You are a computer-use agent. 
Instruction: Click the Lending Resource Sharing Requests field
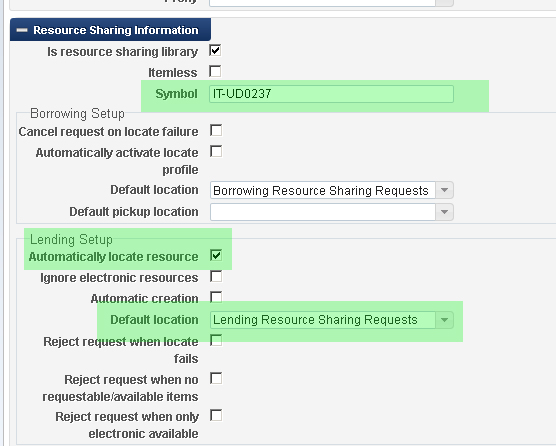pyautogui.click(x=323, y=320)
